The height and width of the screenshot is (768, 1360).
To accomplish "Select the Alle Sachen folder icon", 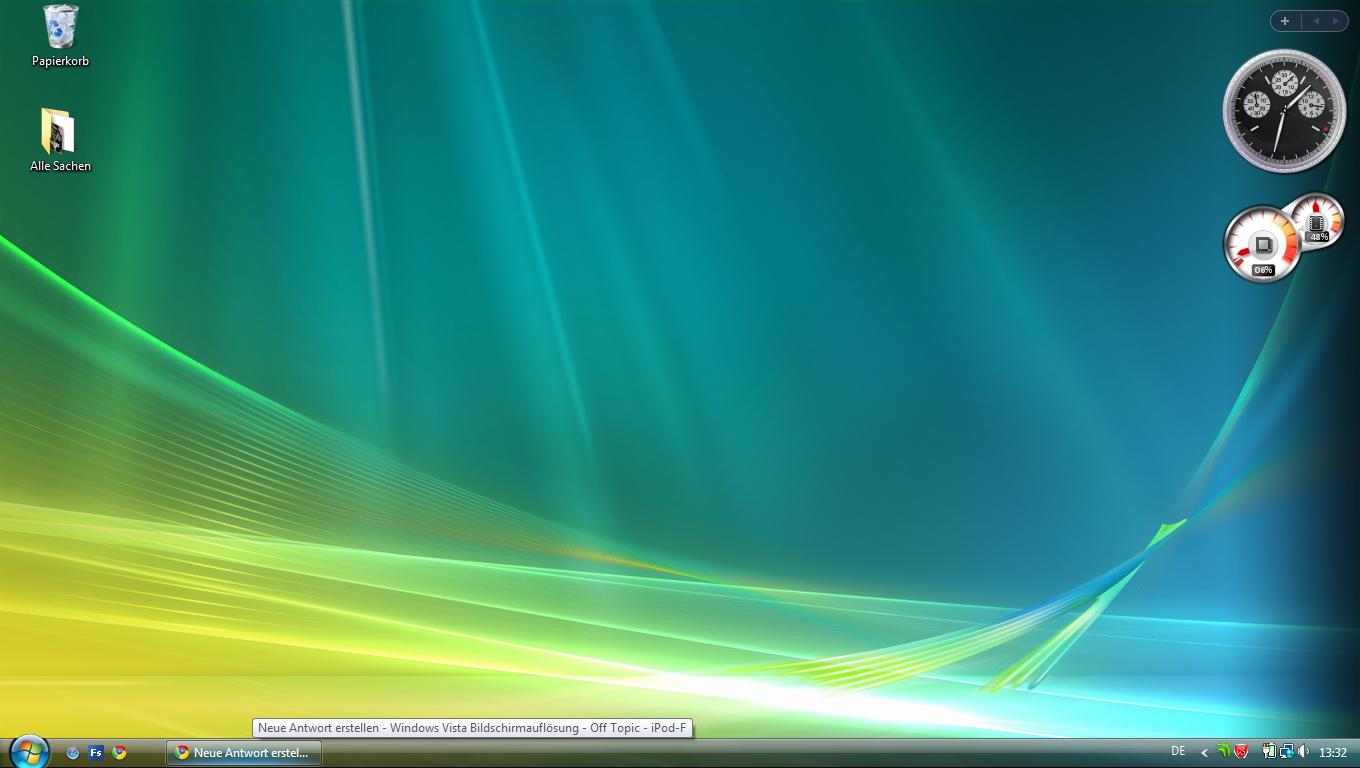I will 60,140.
